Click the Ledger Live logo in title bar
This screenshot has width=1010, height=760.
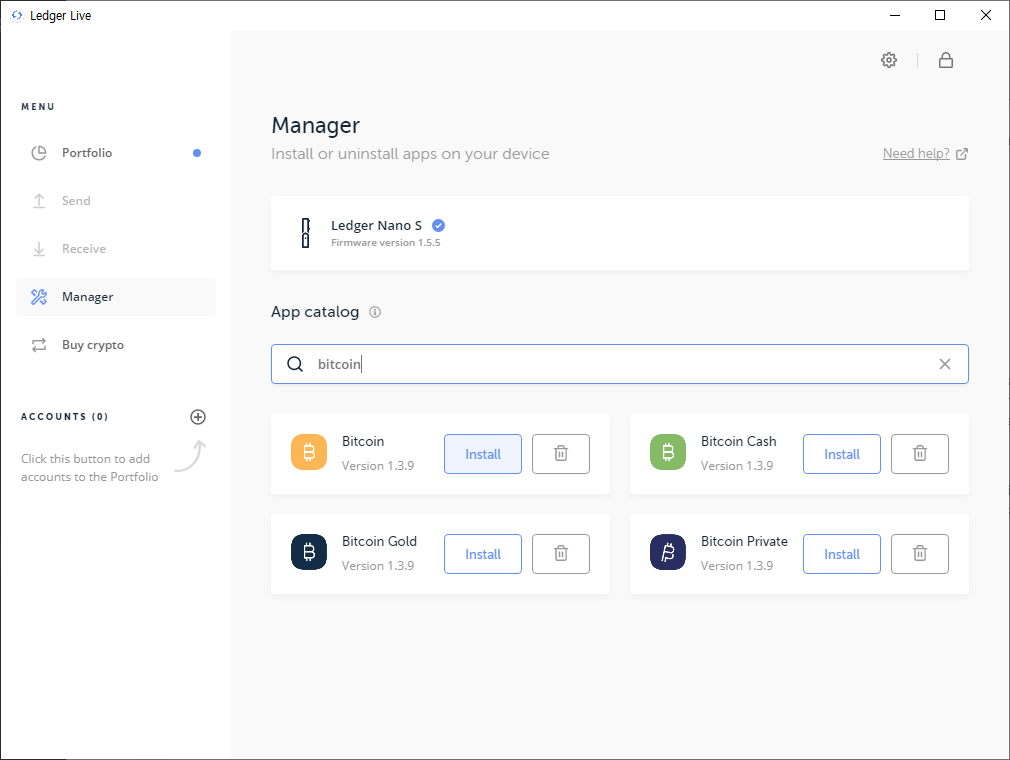coord(17,15)
